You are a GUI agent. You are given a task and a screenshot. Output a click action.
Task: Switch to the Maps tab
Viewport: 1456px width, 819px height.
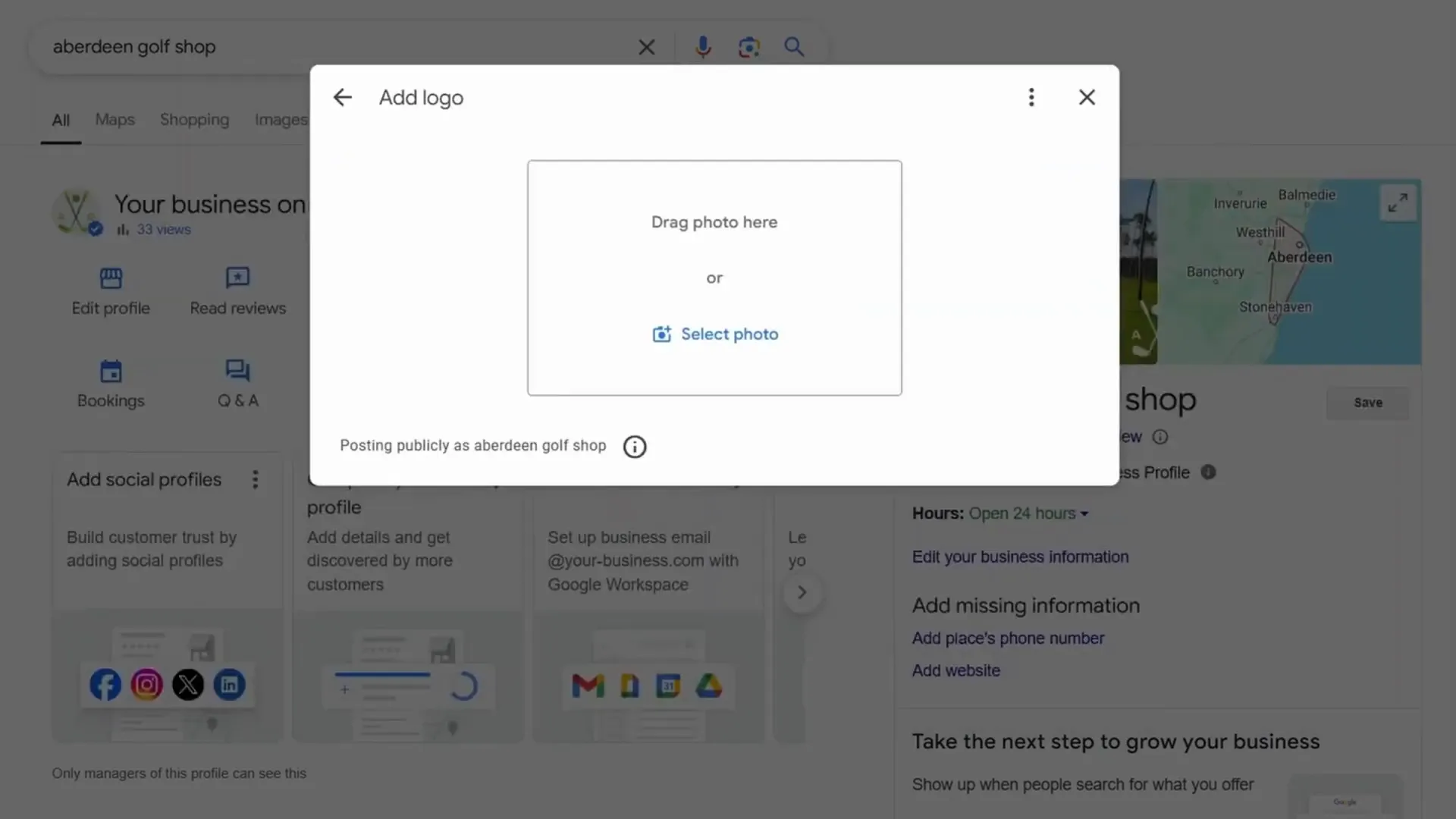115,120
